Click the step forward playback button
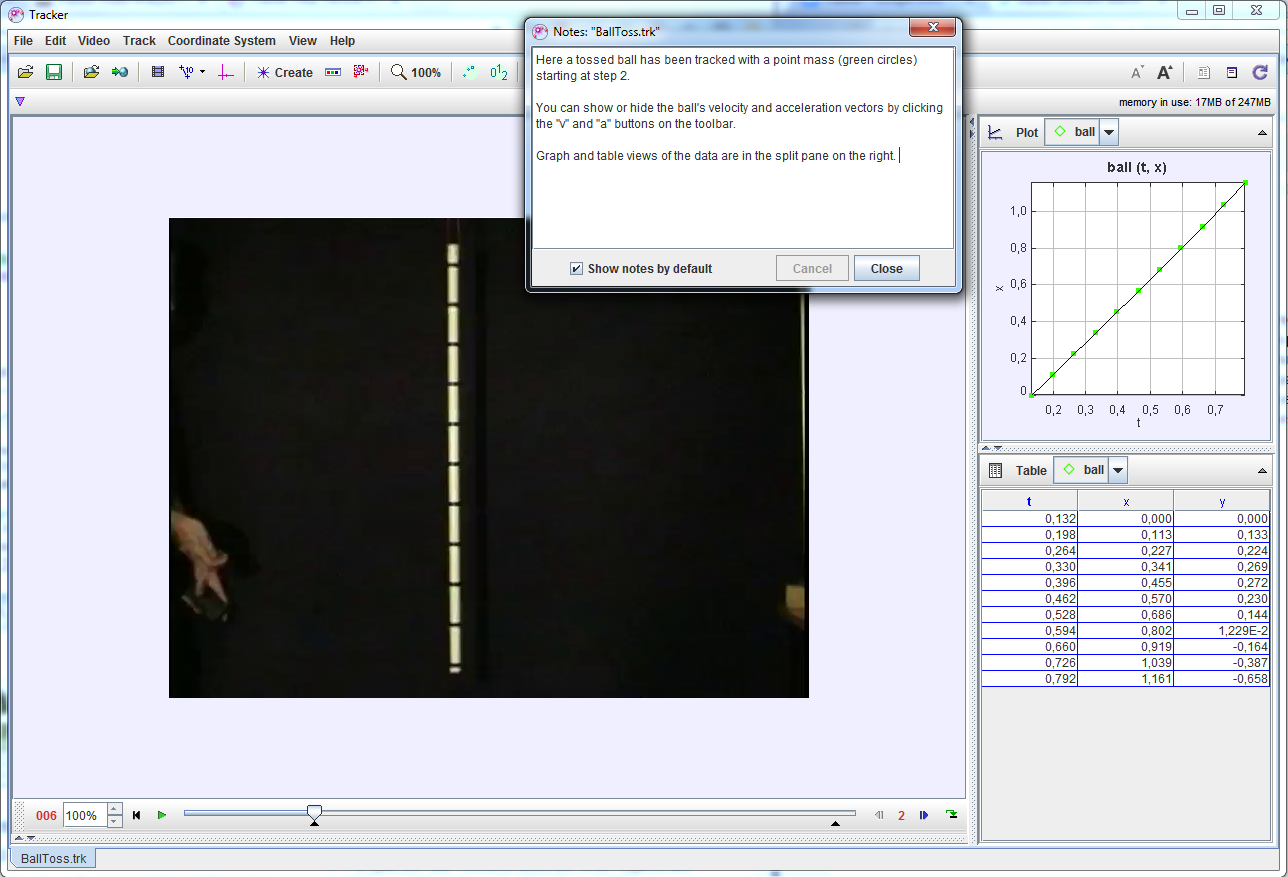The width and height of the screenshot is (1288, 877). click(923, 815)
